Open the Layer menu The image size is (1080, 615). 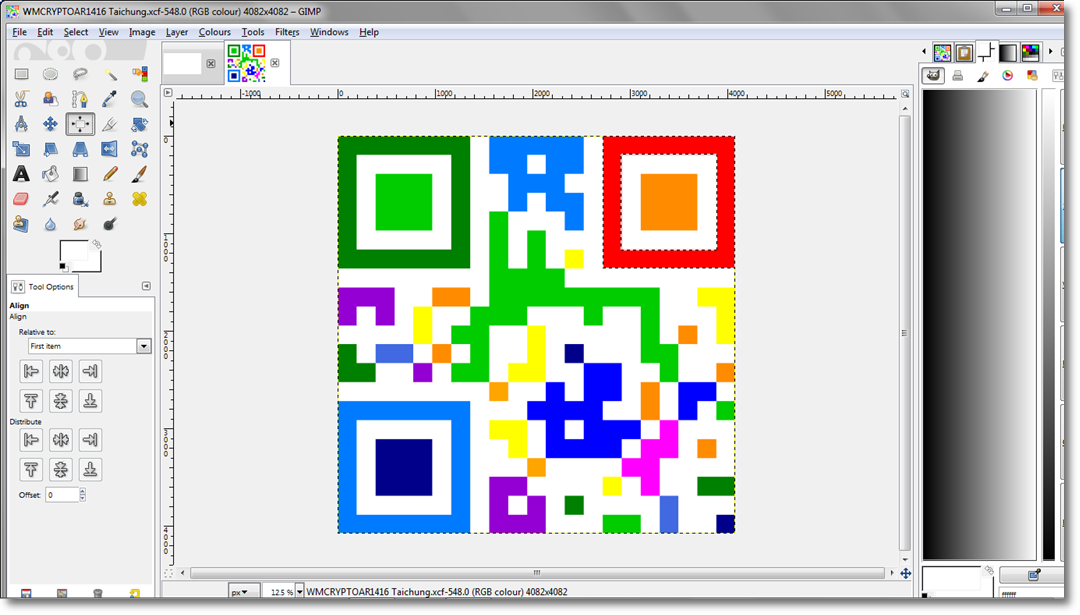[x=176, y=32]
